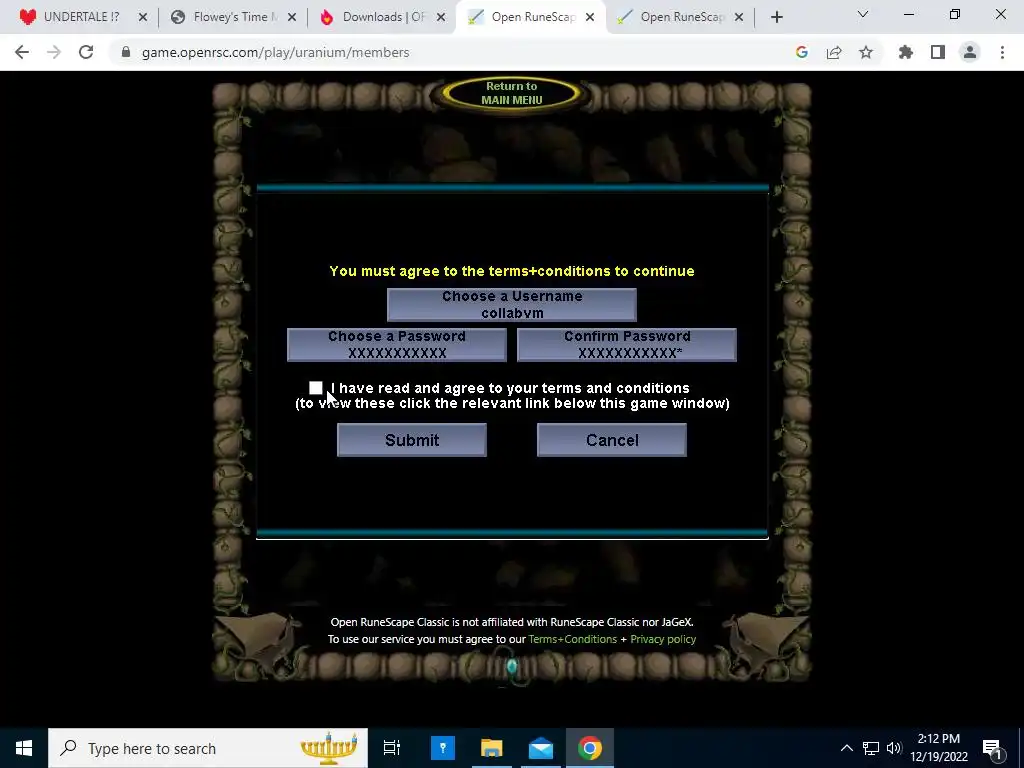Click the menorah search highlight icon
The width and height of the screenshot is (1024, 768).
[x=328, y=748]
